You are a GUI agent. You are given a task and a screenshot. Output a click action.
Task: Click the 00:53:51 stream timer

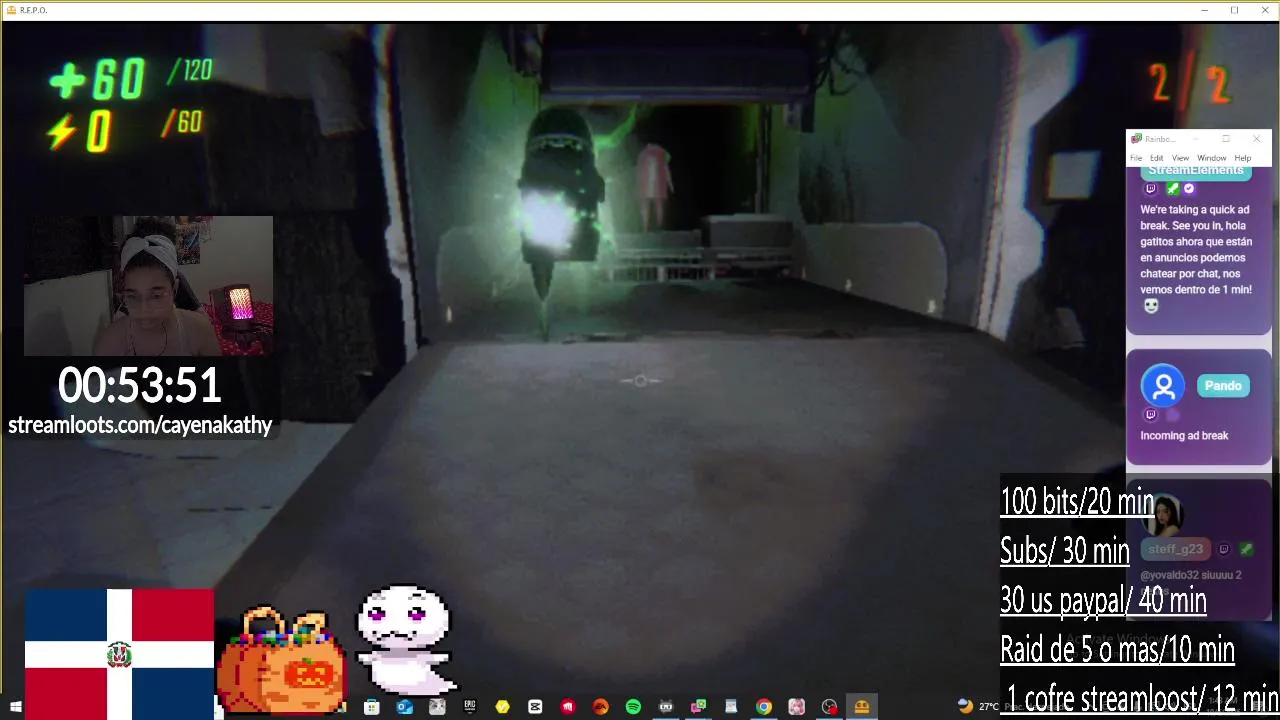click(x=139, y=386)
